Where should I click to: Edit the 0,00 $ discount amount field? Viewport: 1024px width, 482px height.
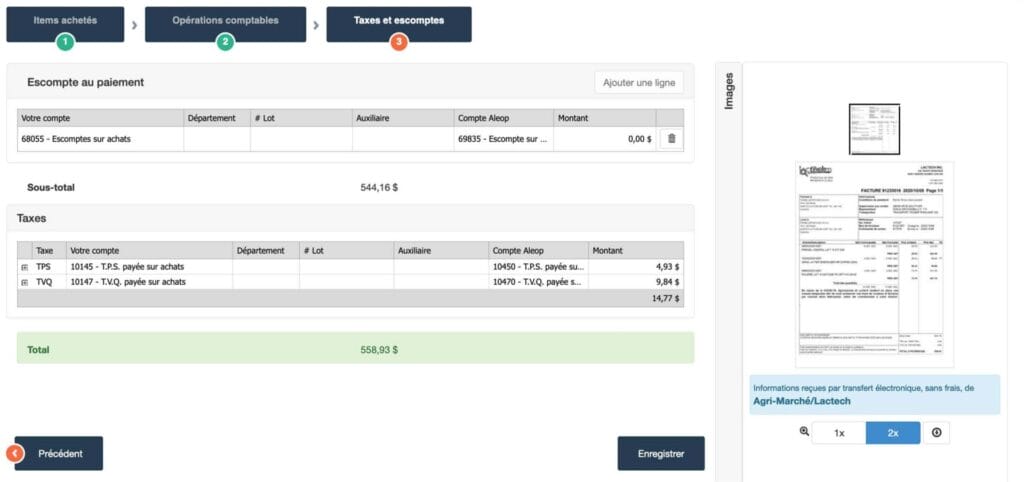605,140
